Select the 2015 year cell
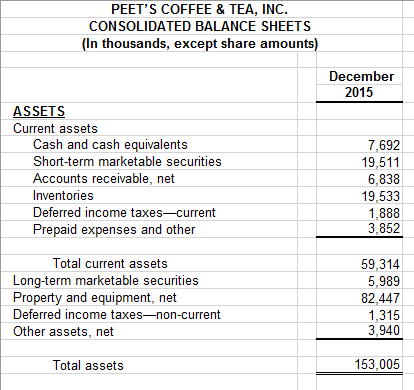The width and height of the screenshot is (414, 390). [359, 92]
